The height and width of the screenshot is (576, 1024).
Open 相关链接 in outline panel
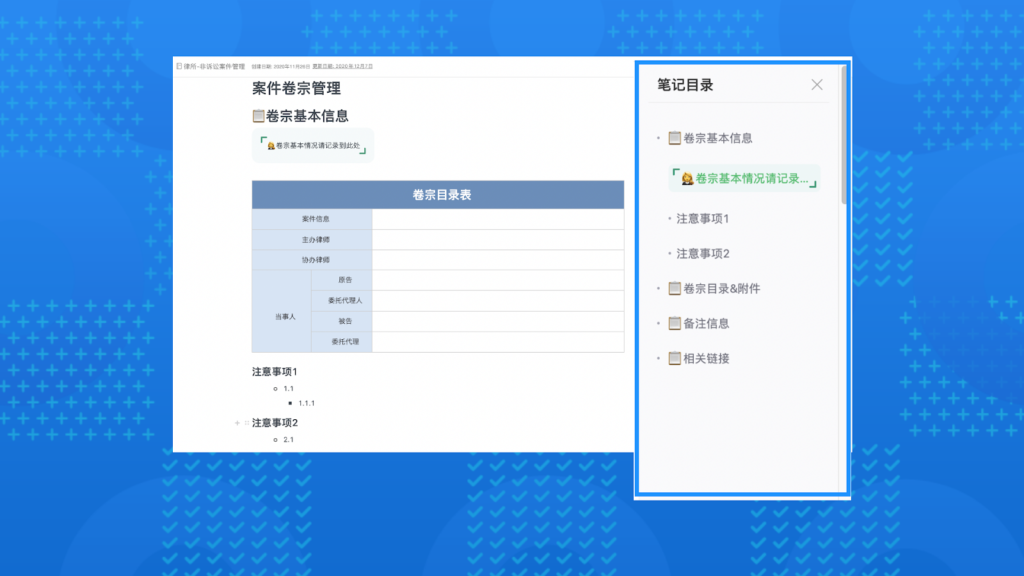coord(706,358)
